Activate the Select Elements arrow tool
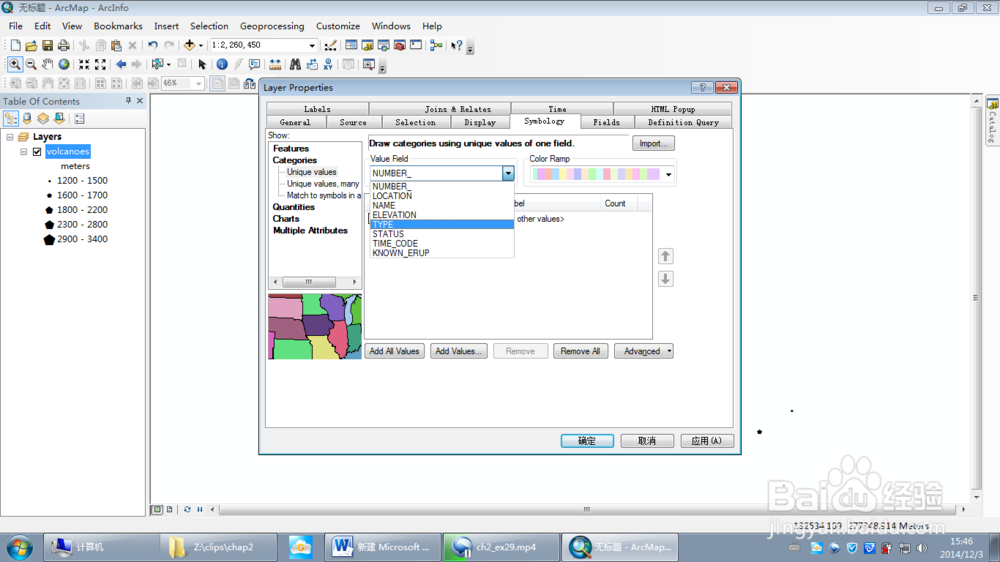1000x562 pixels. click(202, 64)
